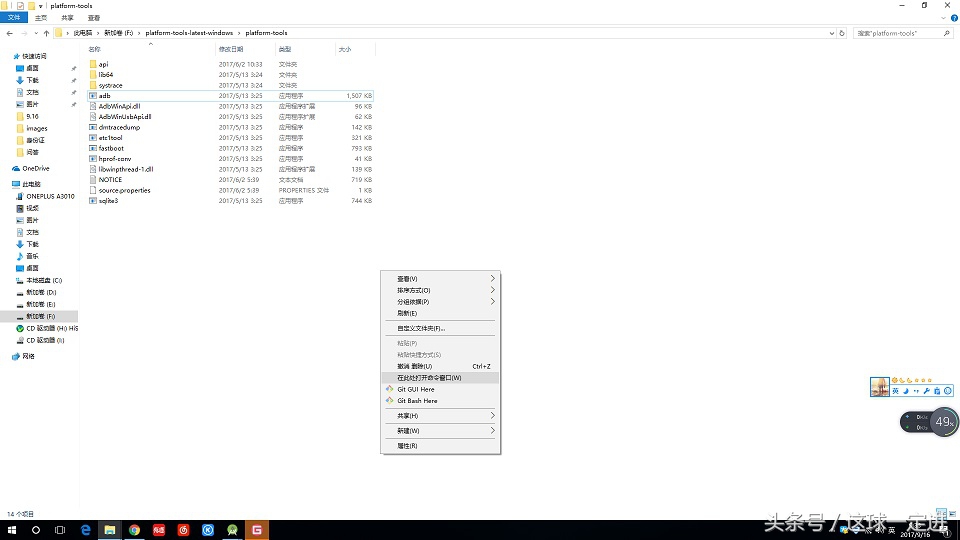Open Explorer help question mark icon

point(954,18)
